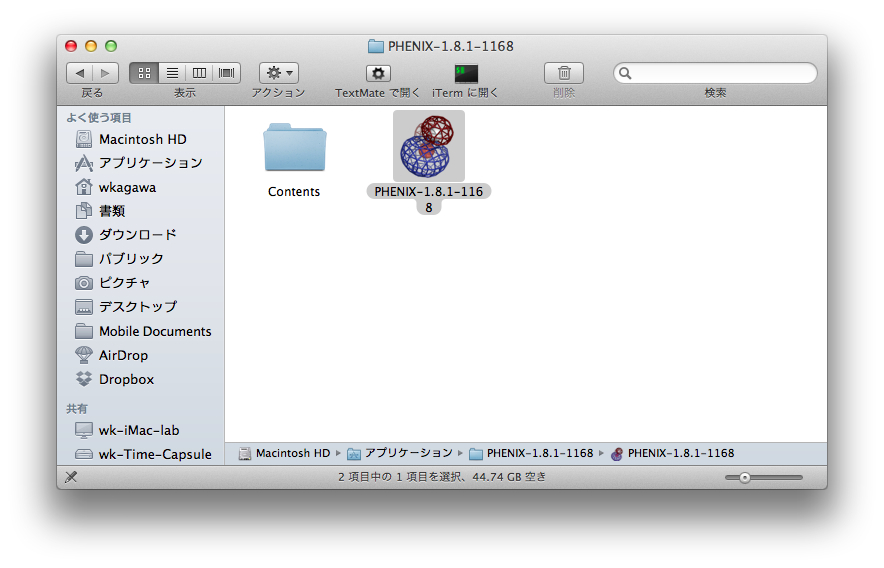This screenshot has height=568, width=884.
Task: Click 共有 sidebar section header
Action: 77,408
